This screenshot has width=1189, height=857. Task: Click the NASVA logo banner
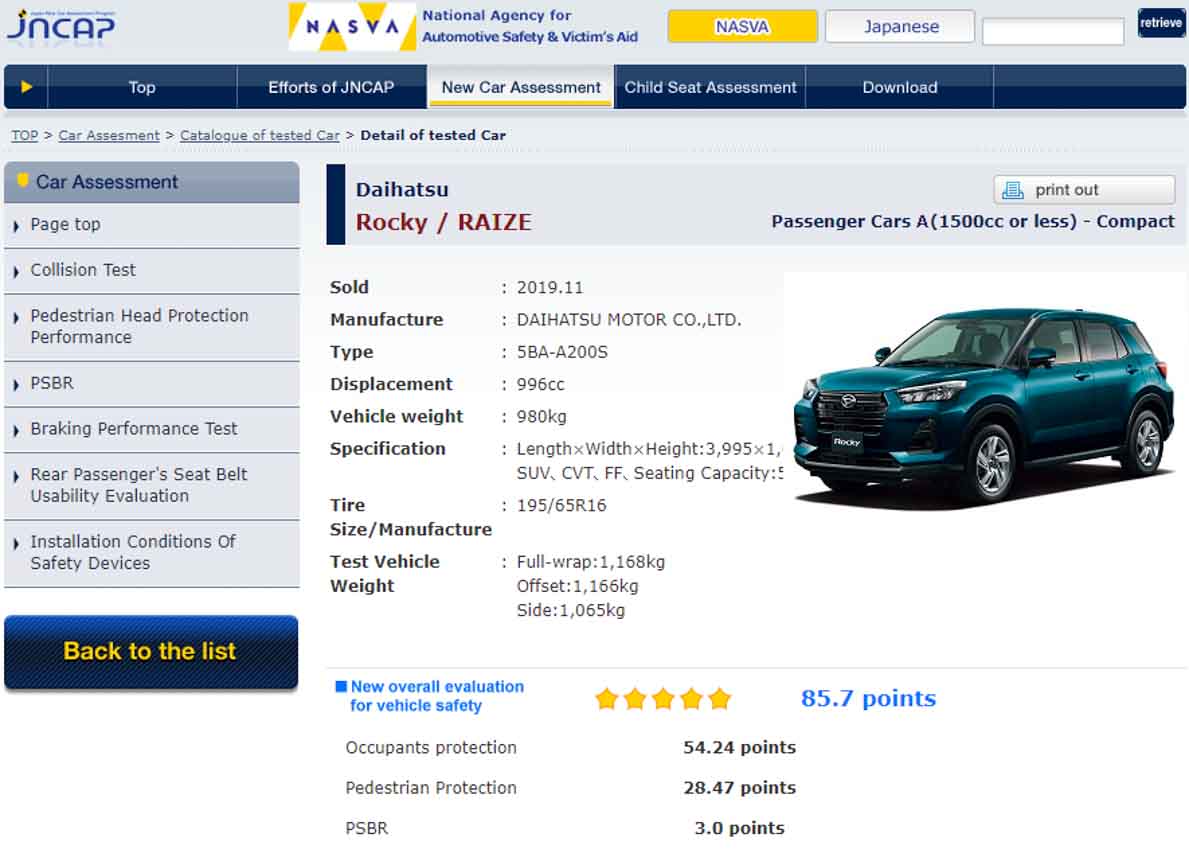352,27
